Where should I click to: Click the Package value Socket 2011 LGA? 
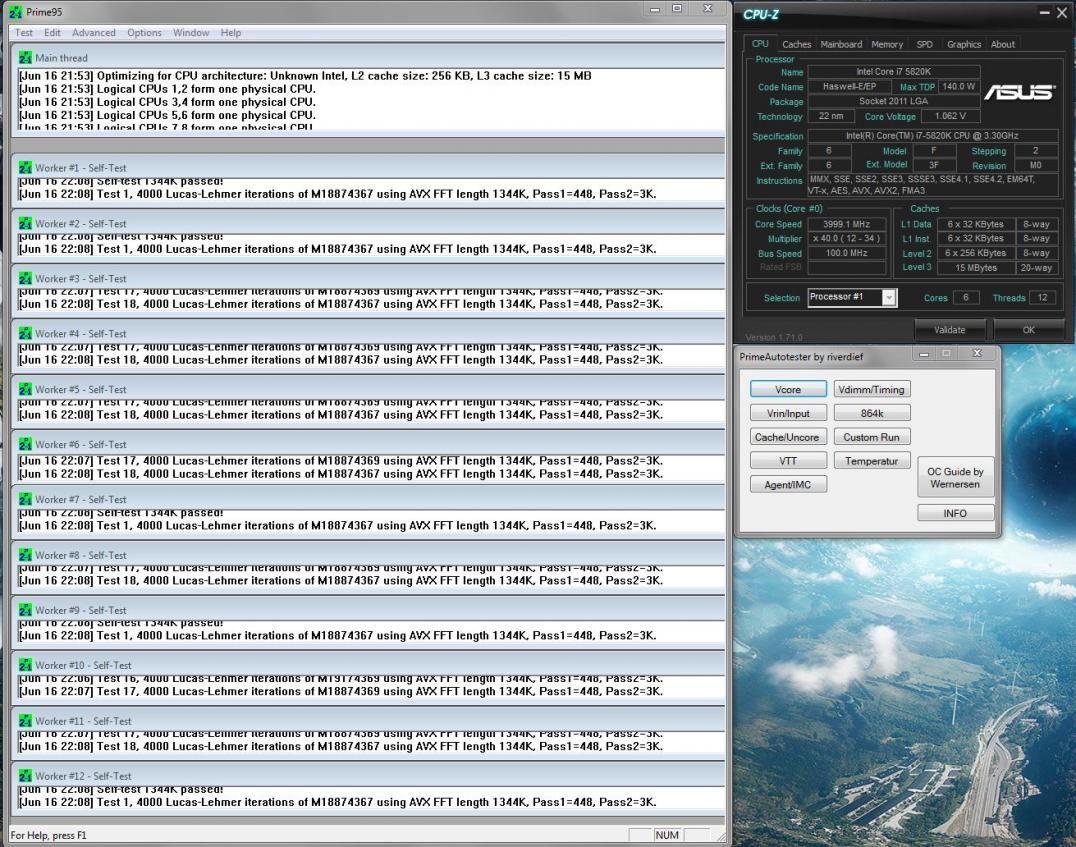tap(893, 101)
